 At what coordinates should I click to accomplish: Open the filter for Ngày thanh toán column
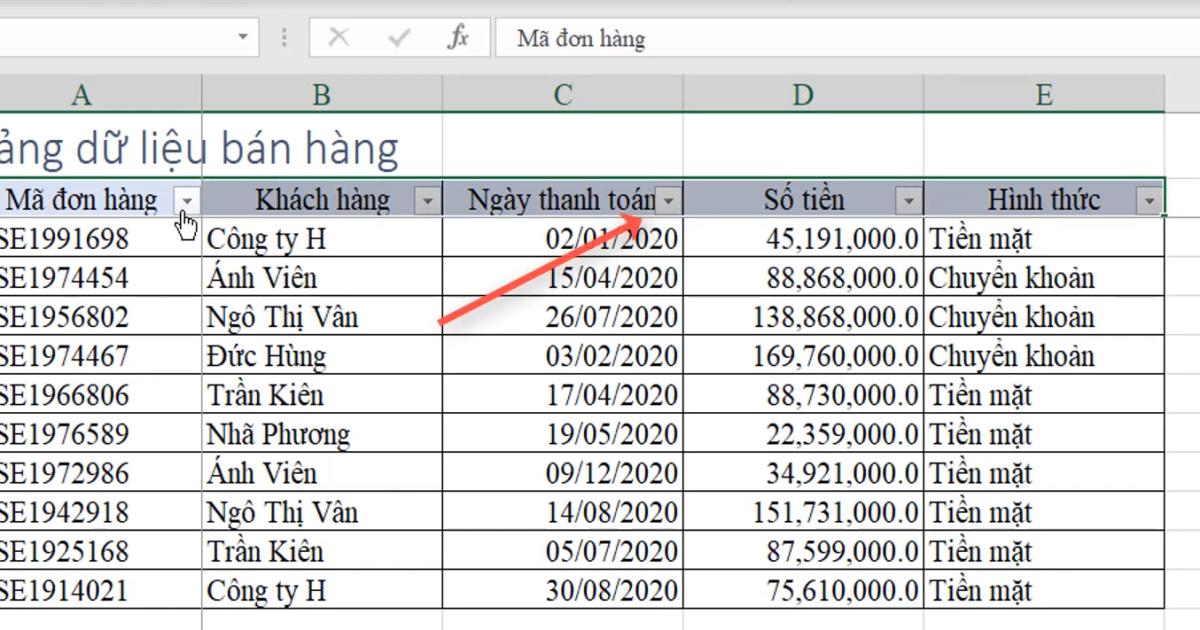(x=667, y=200)
